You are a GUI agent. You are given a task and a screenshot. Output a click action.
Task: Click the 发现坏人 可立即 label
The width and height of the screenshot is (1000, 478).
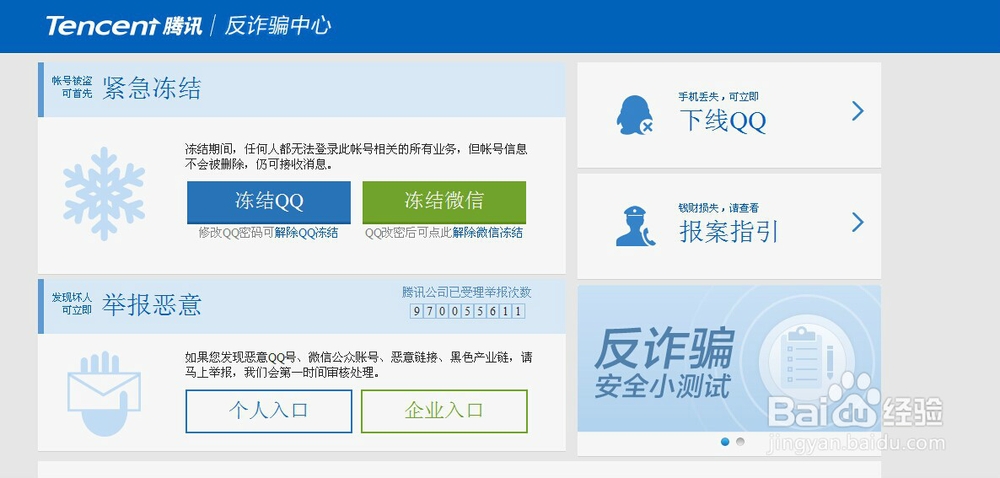click(x=72, y=304)
